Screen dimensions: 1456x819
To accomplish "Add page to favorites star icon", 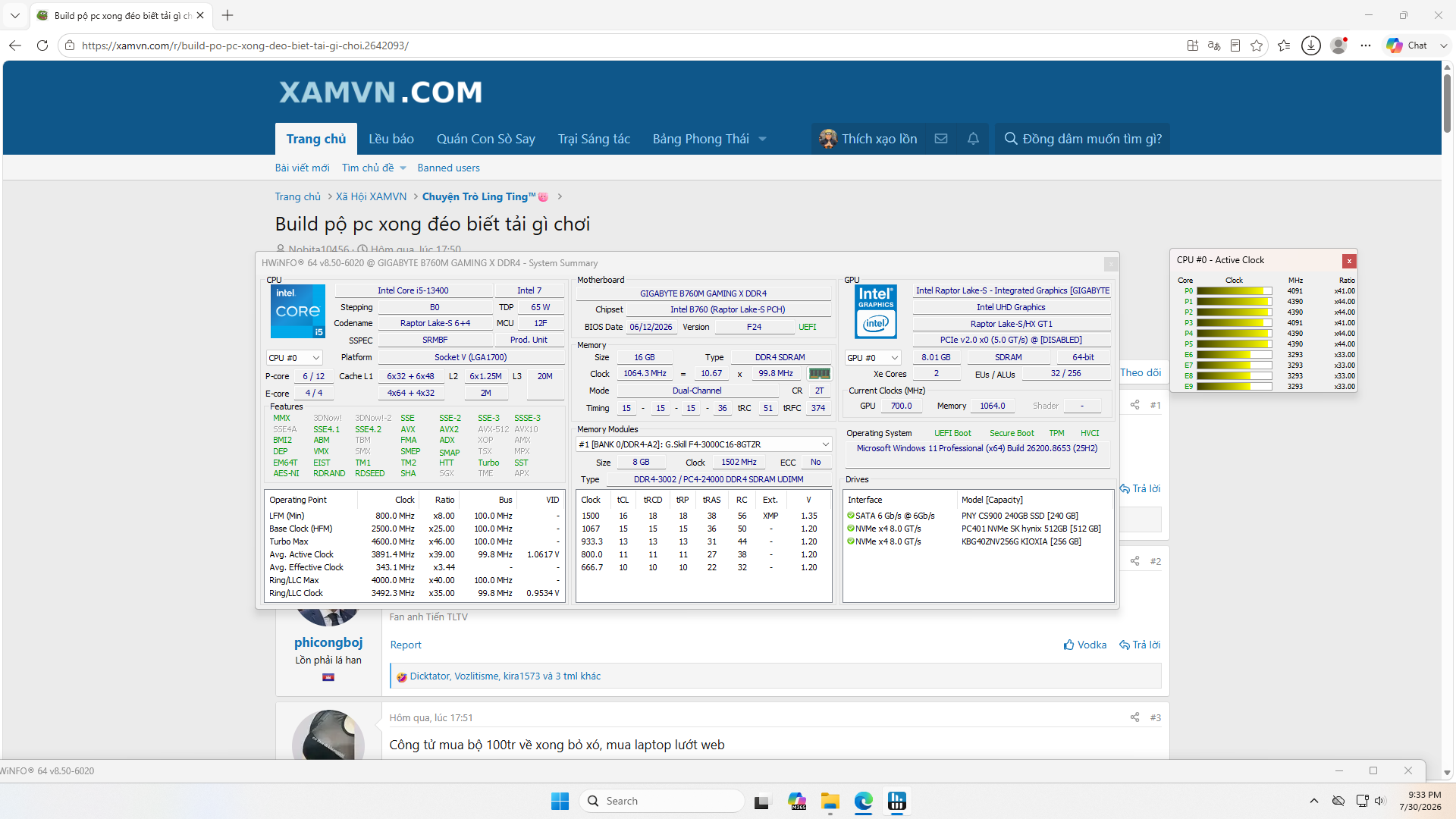I will [x=1257, y=45].
